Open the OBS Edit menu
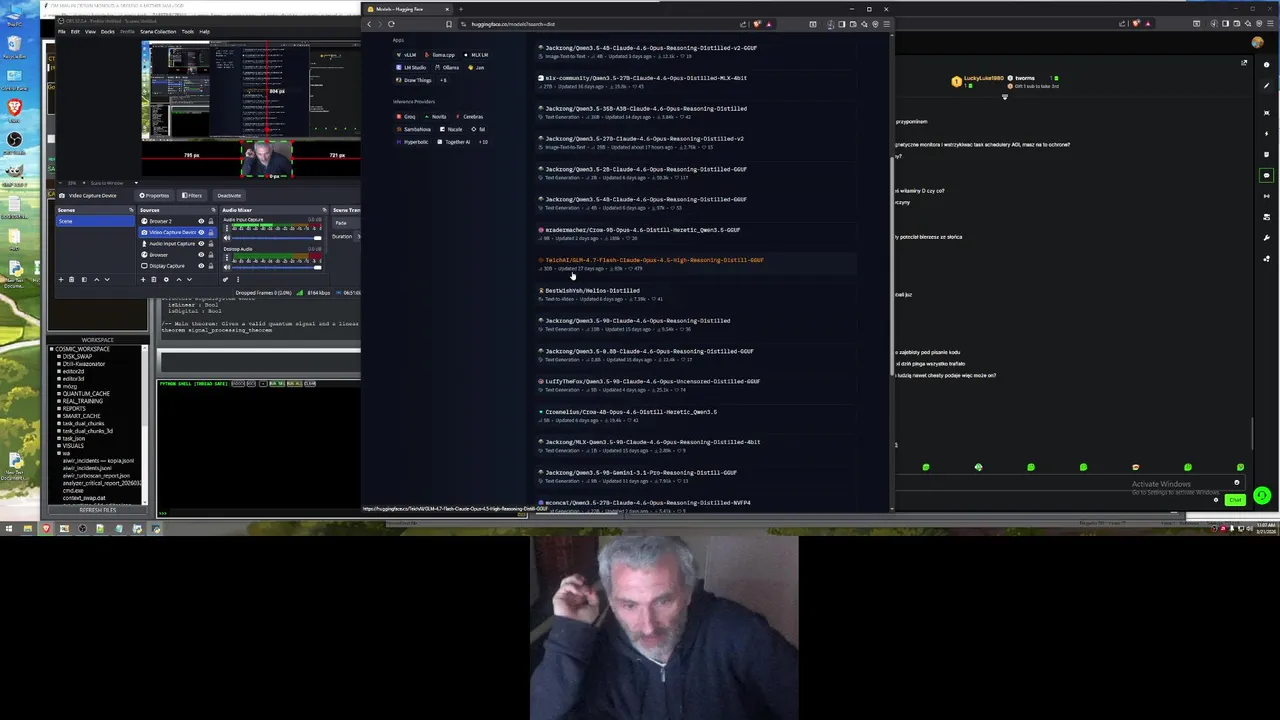The height and width of the screenshot is (720, 1280). pos(75,32)
